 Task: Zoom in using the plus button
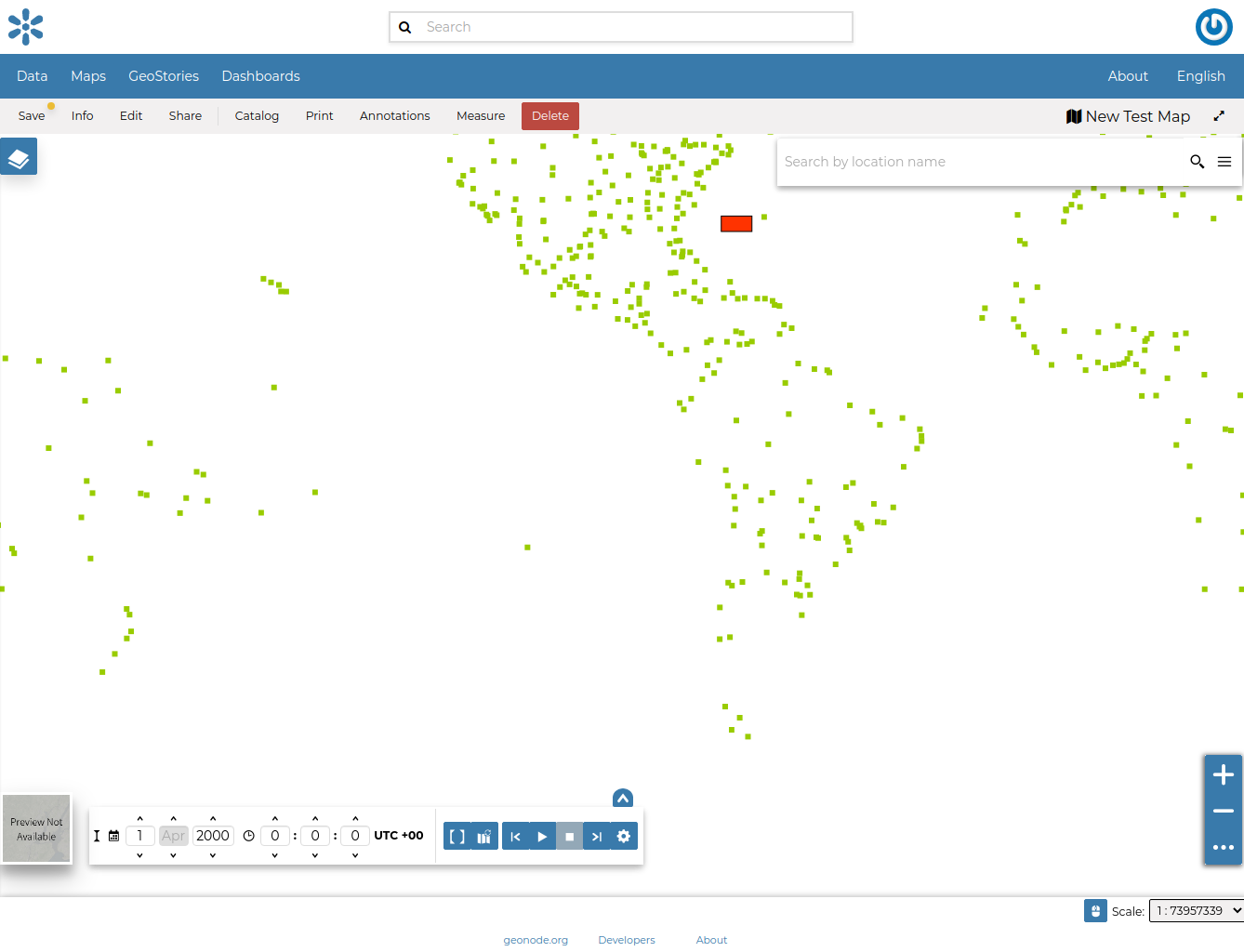1223,774
